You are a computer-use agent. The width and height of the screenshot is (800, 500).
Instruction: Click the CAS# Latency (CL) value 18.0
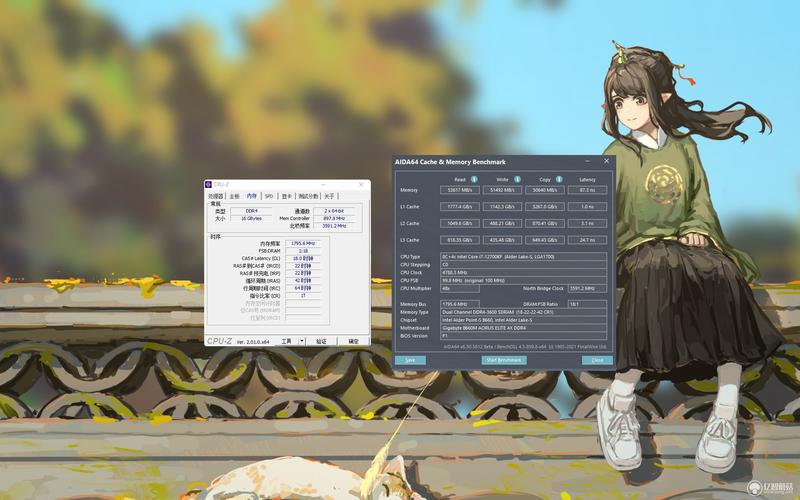click(x=303, y=259)
